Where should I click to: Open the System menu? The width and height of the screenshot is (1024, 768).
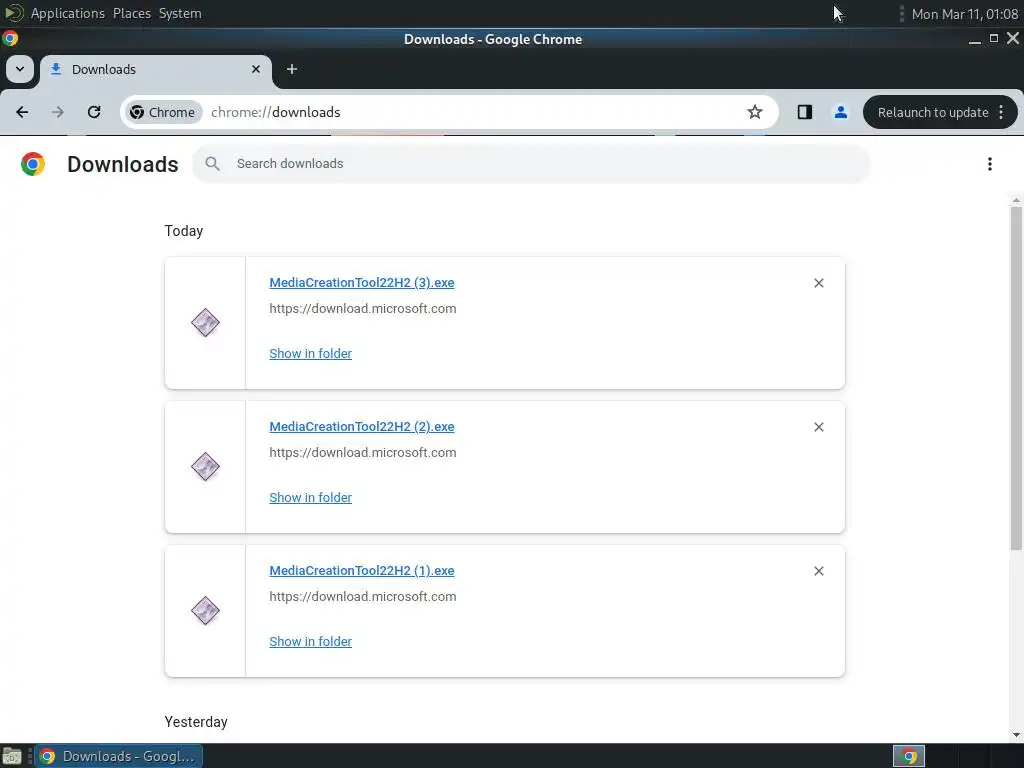pos(180,13)
